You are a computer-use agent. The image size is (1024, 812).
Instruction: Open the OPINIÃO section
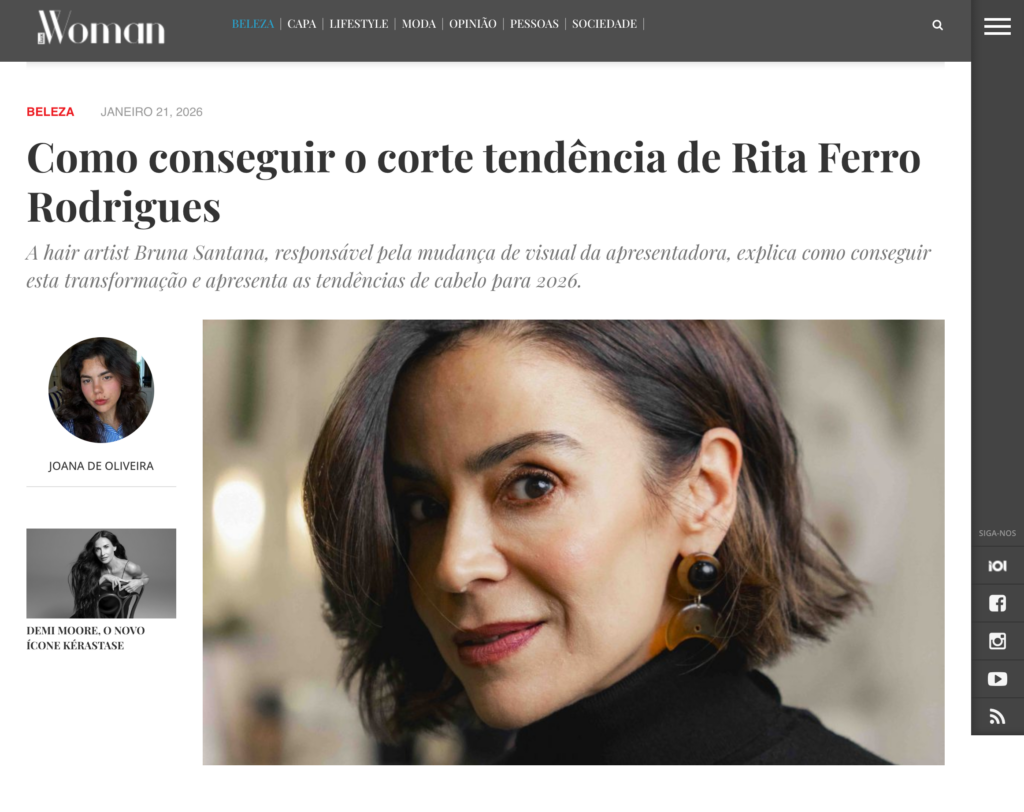(473, 24)
